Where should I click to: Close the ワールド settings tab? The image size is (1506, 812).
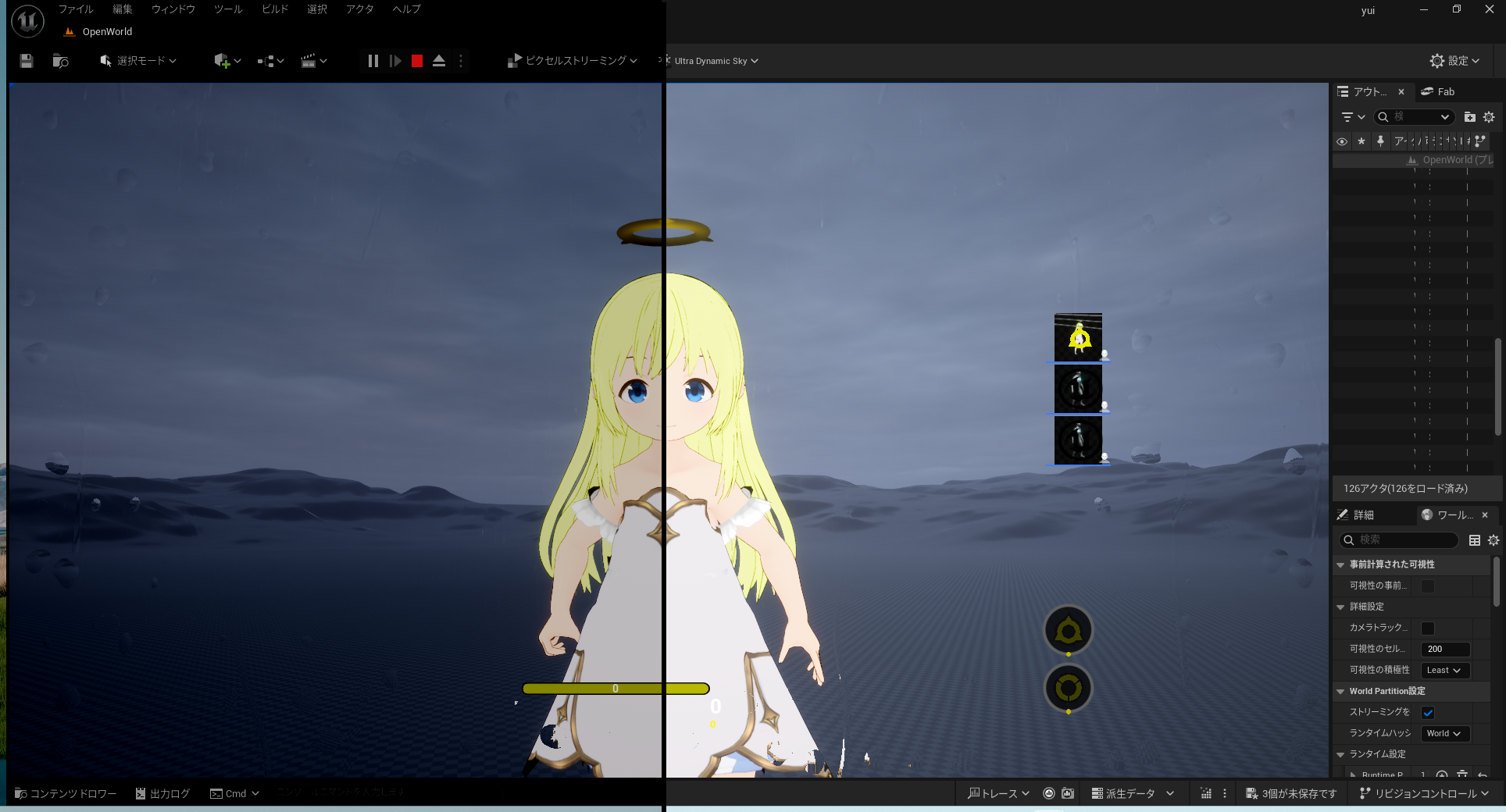[x=1485, y=515]
